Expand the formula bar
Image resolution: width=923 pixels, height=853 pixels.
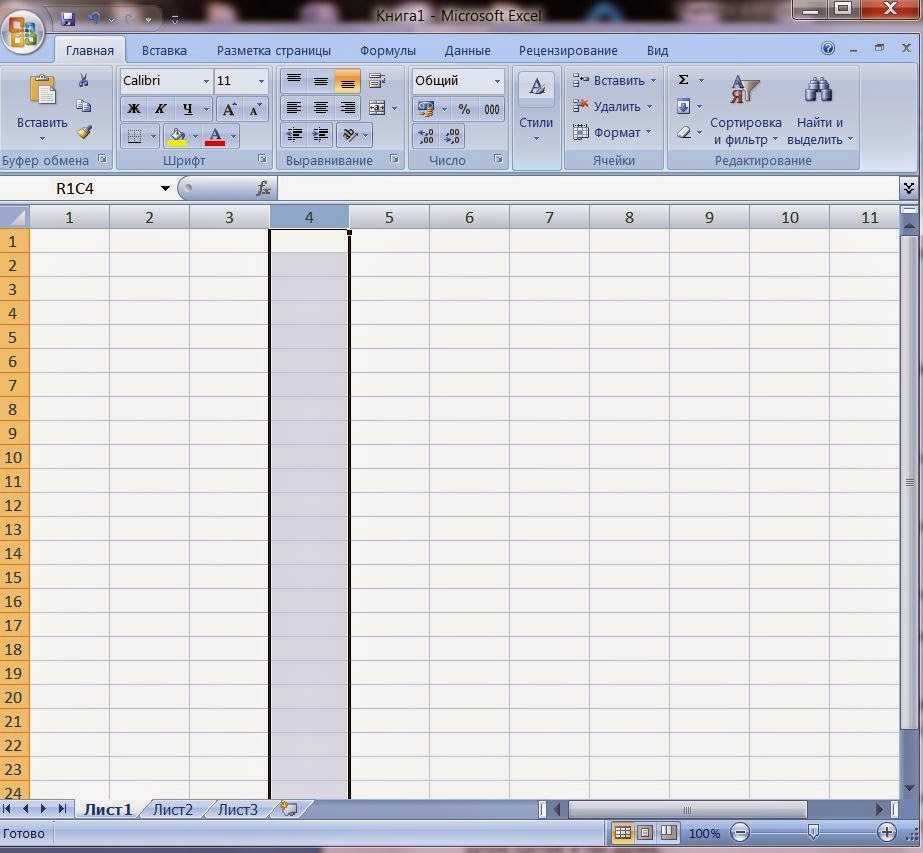pos(908,188)
